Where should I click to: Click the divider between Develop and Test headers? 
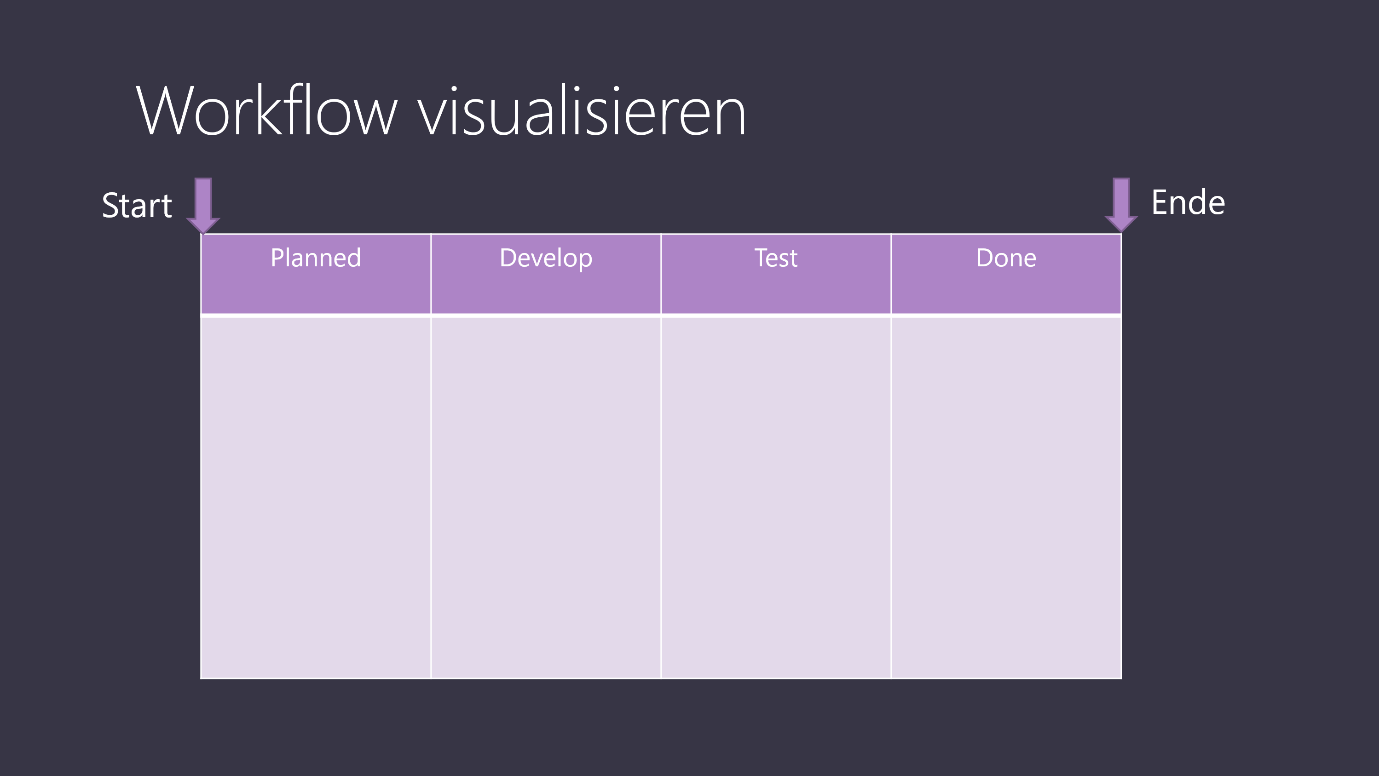coord(661,274)
